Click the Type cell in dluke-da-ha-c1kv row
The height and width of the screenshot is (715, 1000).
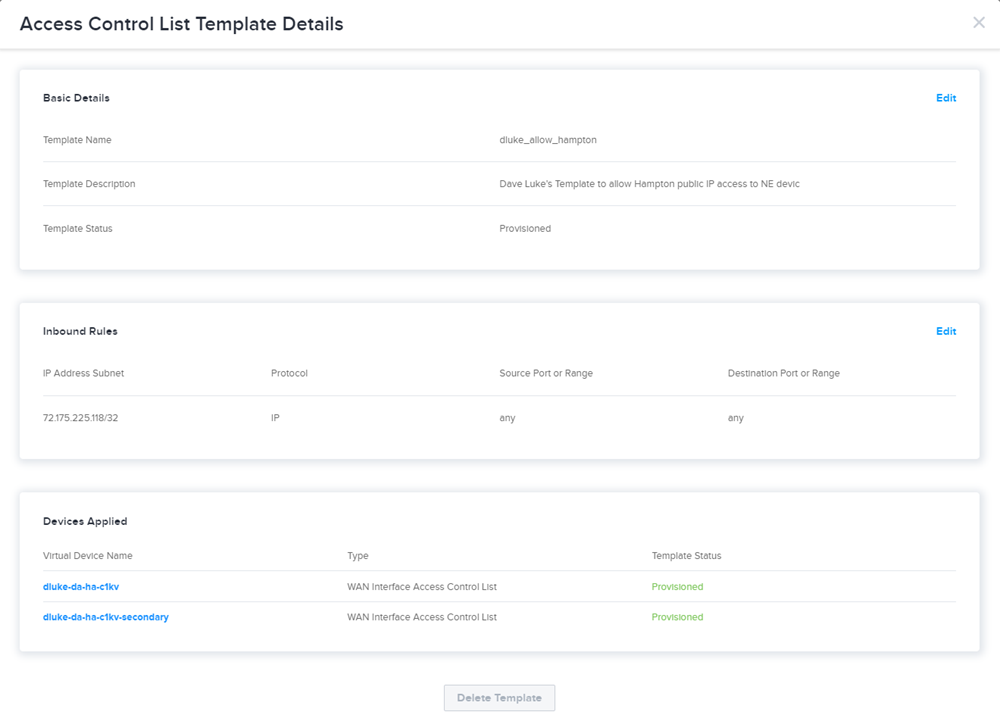coord(422,587)
